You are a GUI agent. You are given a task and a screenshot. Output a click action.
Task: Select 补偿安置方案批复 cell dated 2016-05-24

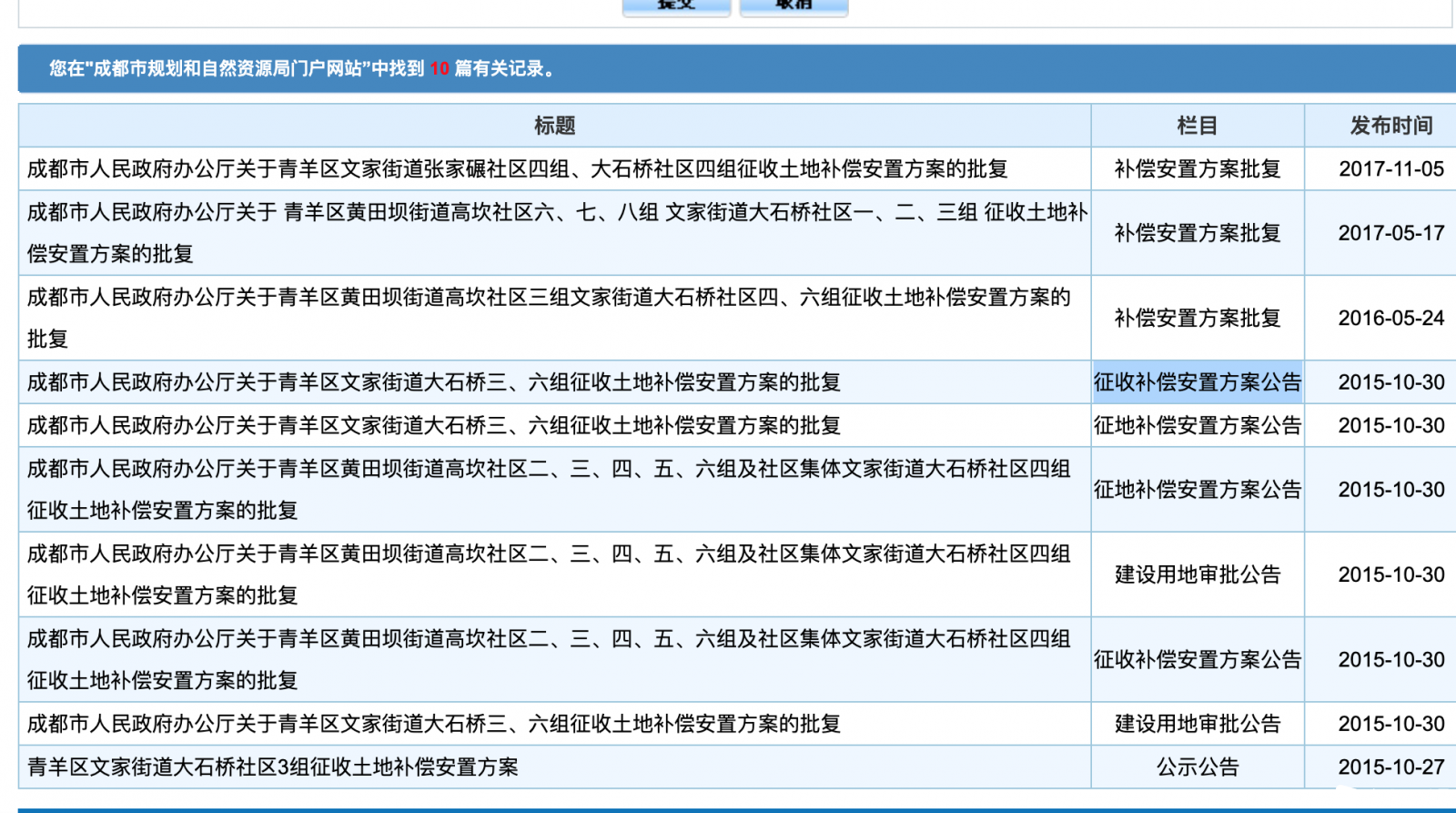(x=1198, y=318)
